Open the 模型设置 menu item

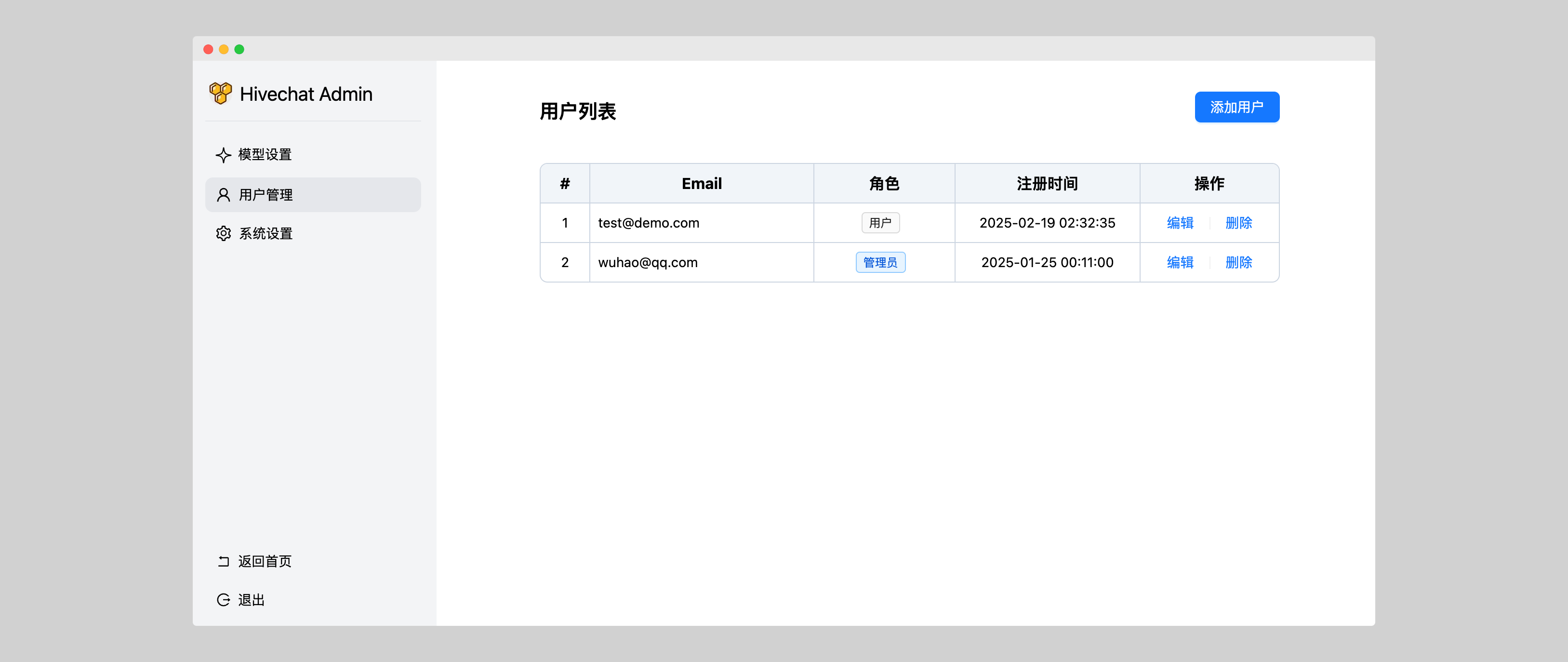pyautogui.click(x=265, y=155)
